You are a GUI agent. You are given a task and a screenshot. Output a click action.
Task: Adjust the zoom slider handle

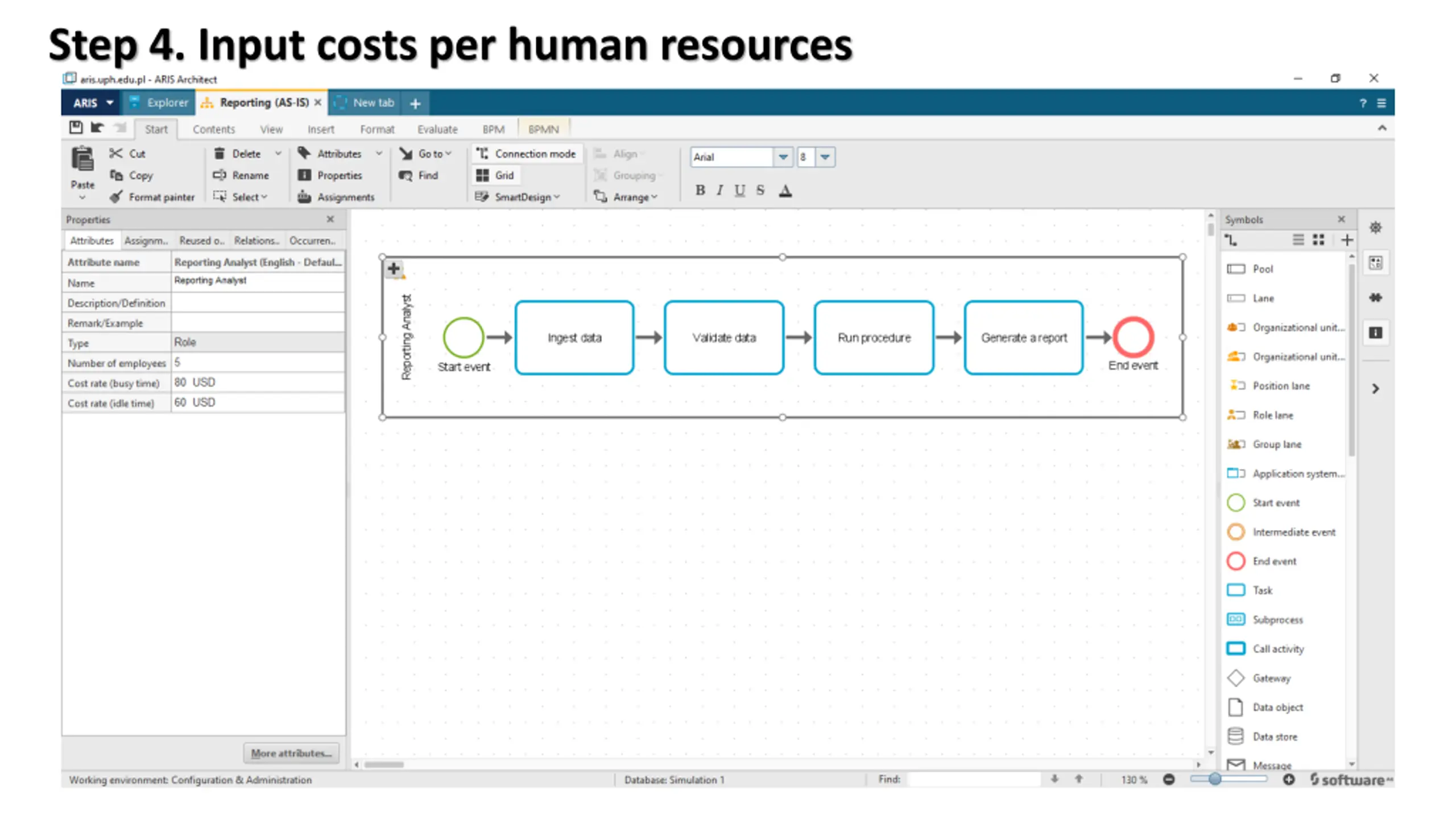point(1215,779)
